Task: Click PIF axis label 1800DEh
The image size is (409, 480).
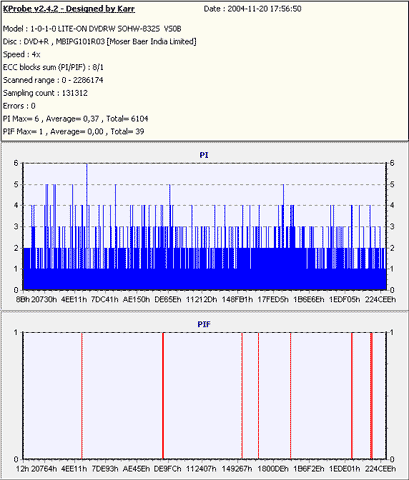Action: (273, 469)
